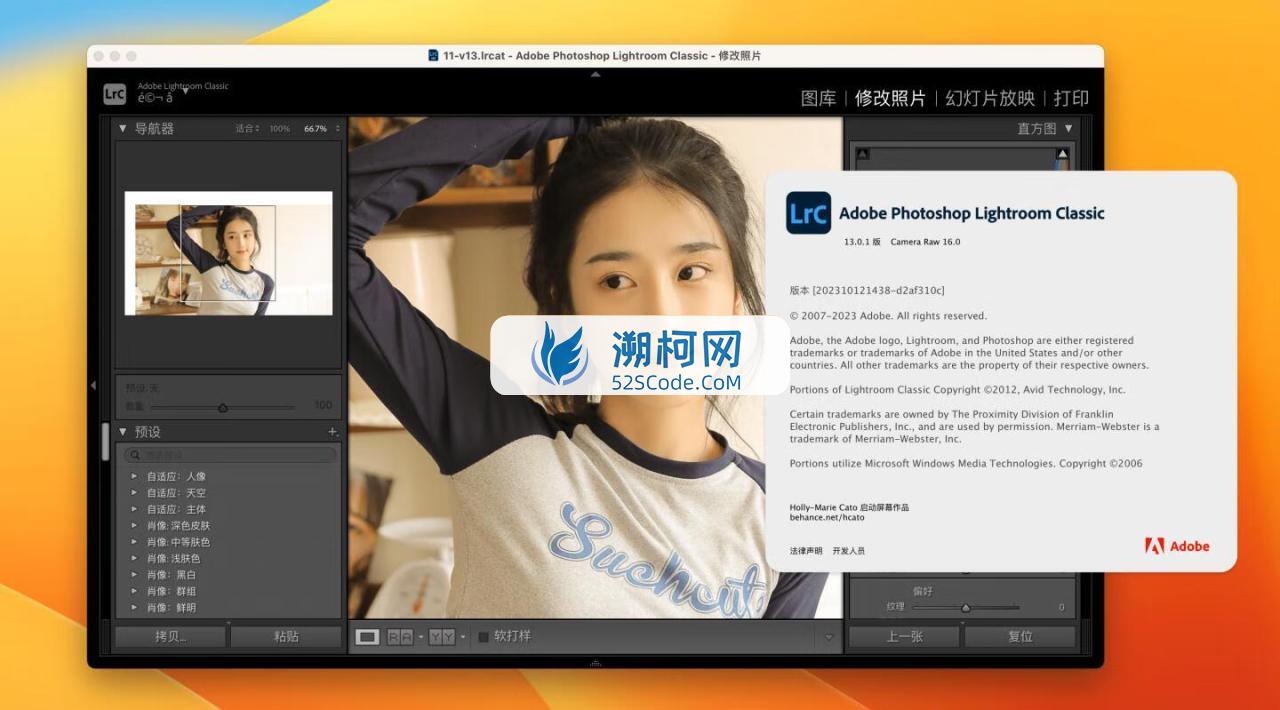Expand the 自适应: 人像 preset group
This screenshot has width=1280, height=710.
[134, 477]
